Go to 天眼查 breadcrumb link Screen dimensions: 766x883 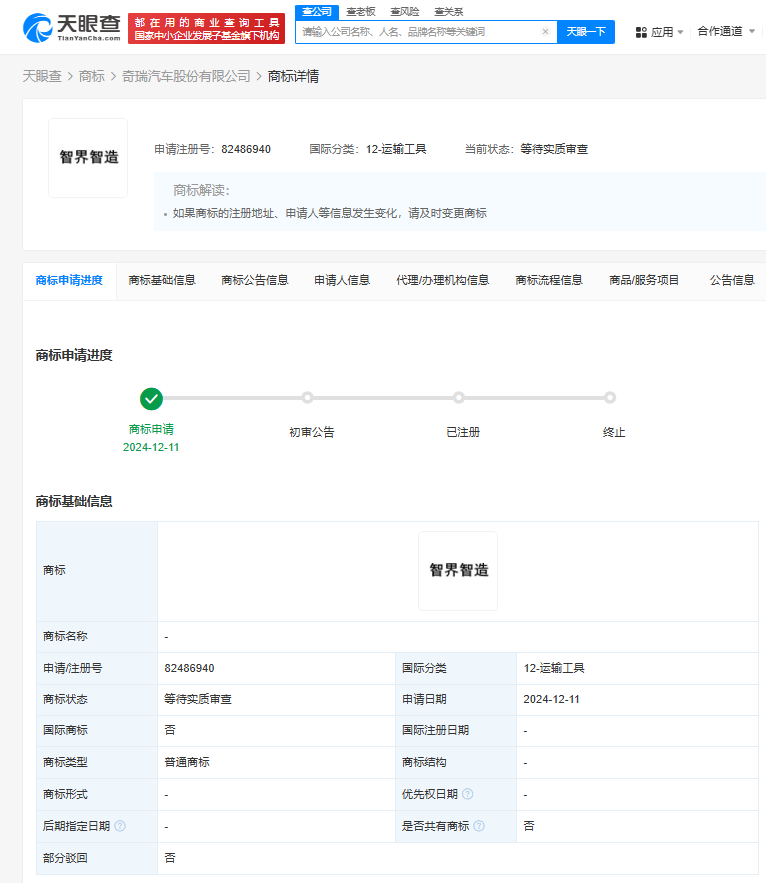point(42,76)
